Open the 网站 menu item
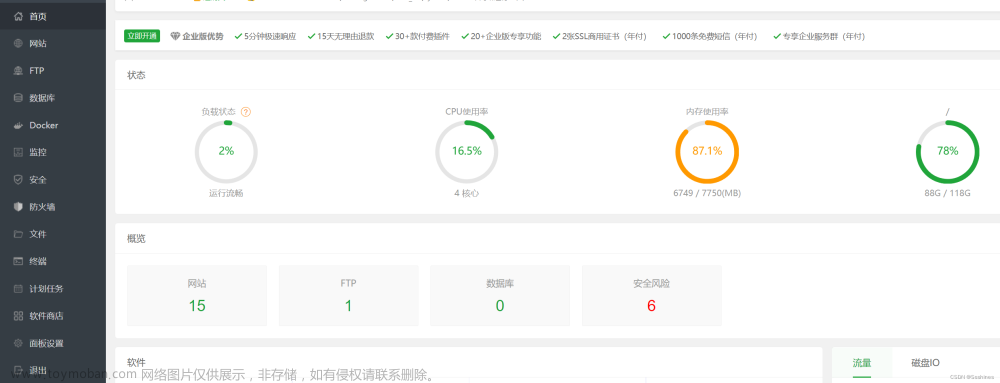Screen dimensions: 1000x383 pyautogui.click(x=53, y=43)
